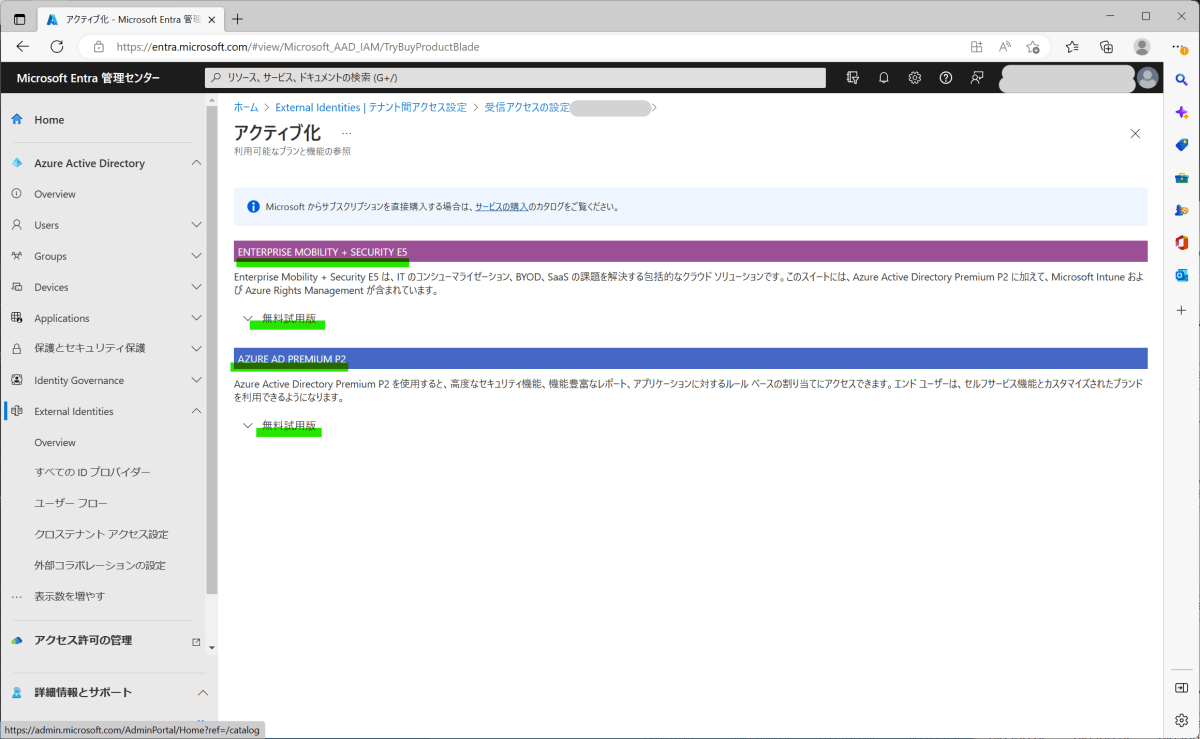Click the ホーム breadcrumb link
Image resolution: width=1200 pixels, height=739 pixels.
pos(246,107)
